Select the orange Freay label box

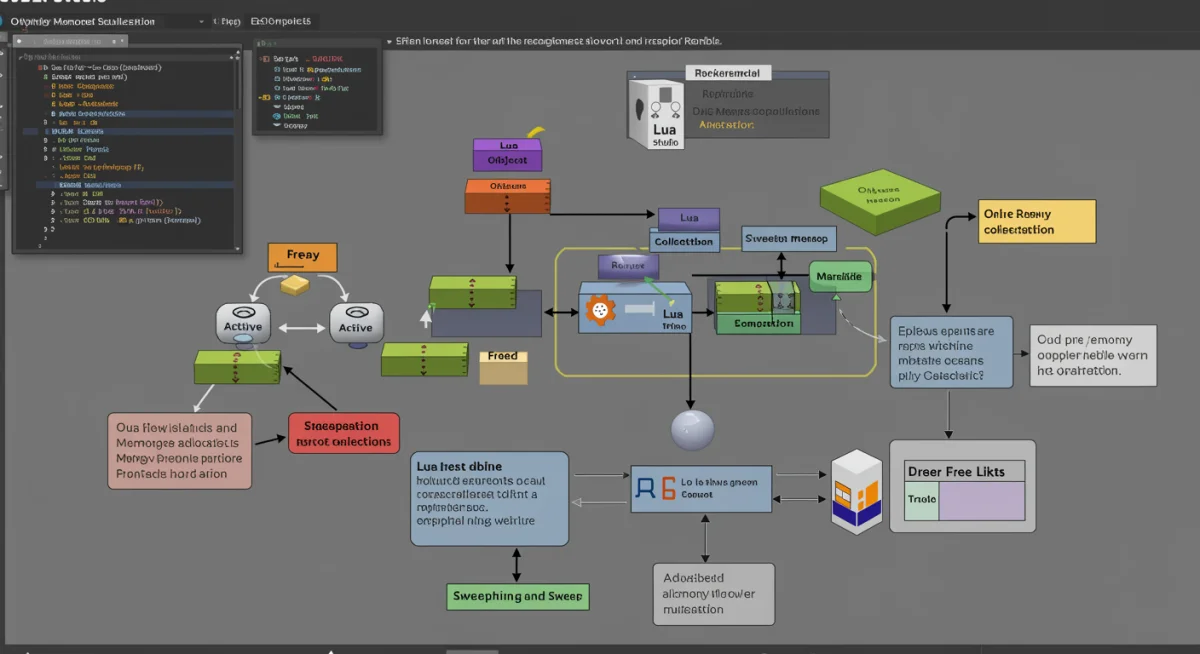tap(302, 256)
